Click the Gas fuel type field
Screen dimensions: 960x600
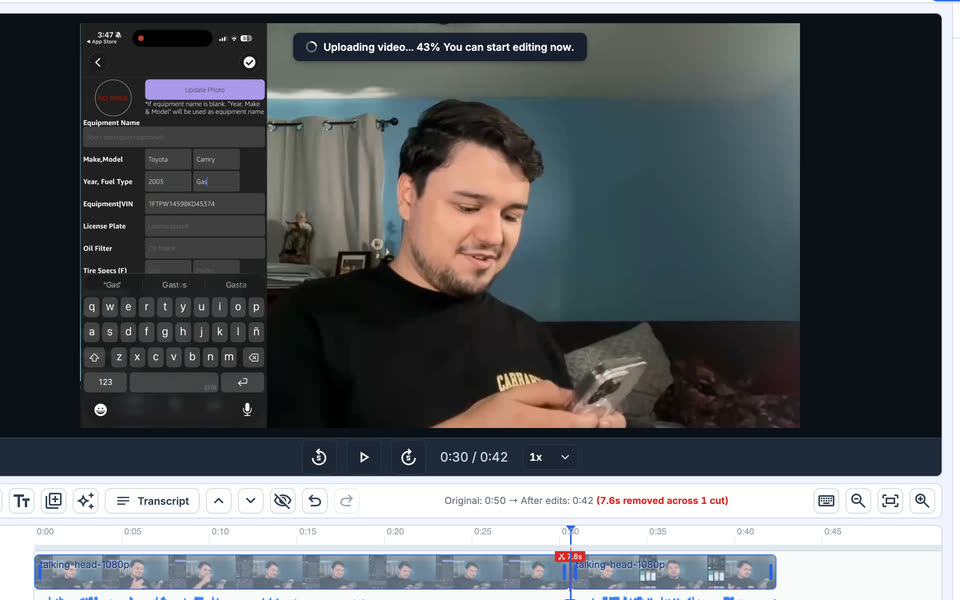pyautogui.click(x=216, y=181)
